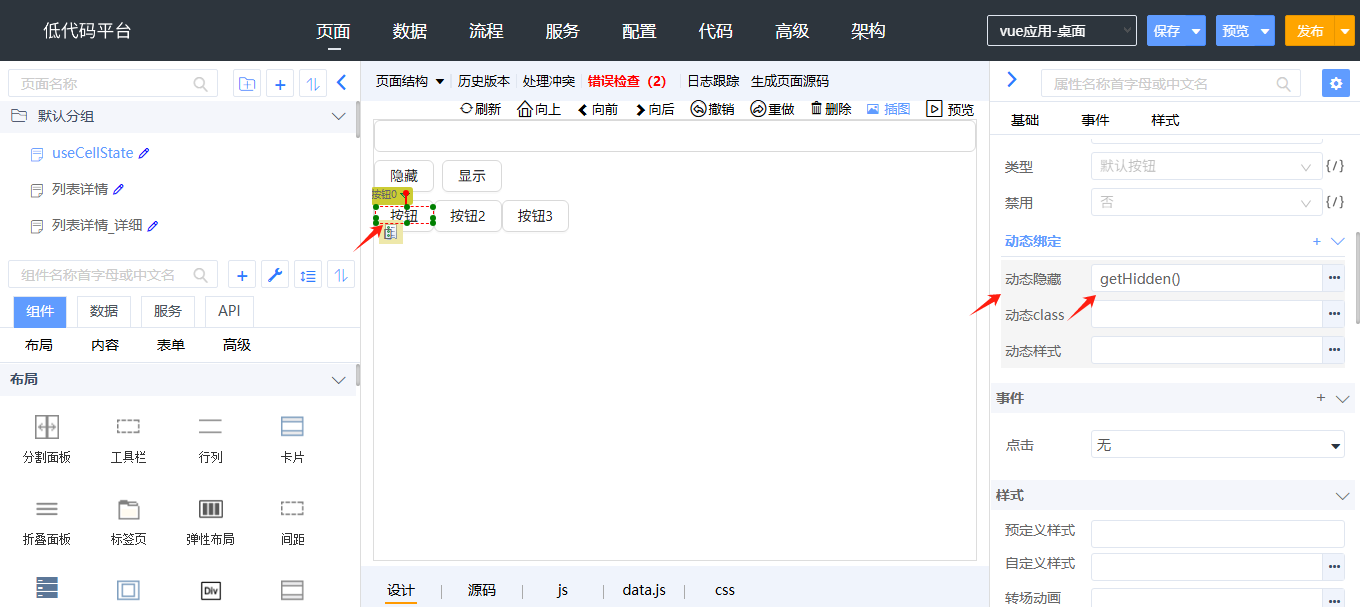Click the 生成页面源码 link
1360x607 pixels.
(x=790, y=81)
